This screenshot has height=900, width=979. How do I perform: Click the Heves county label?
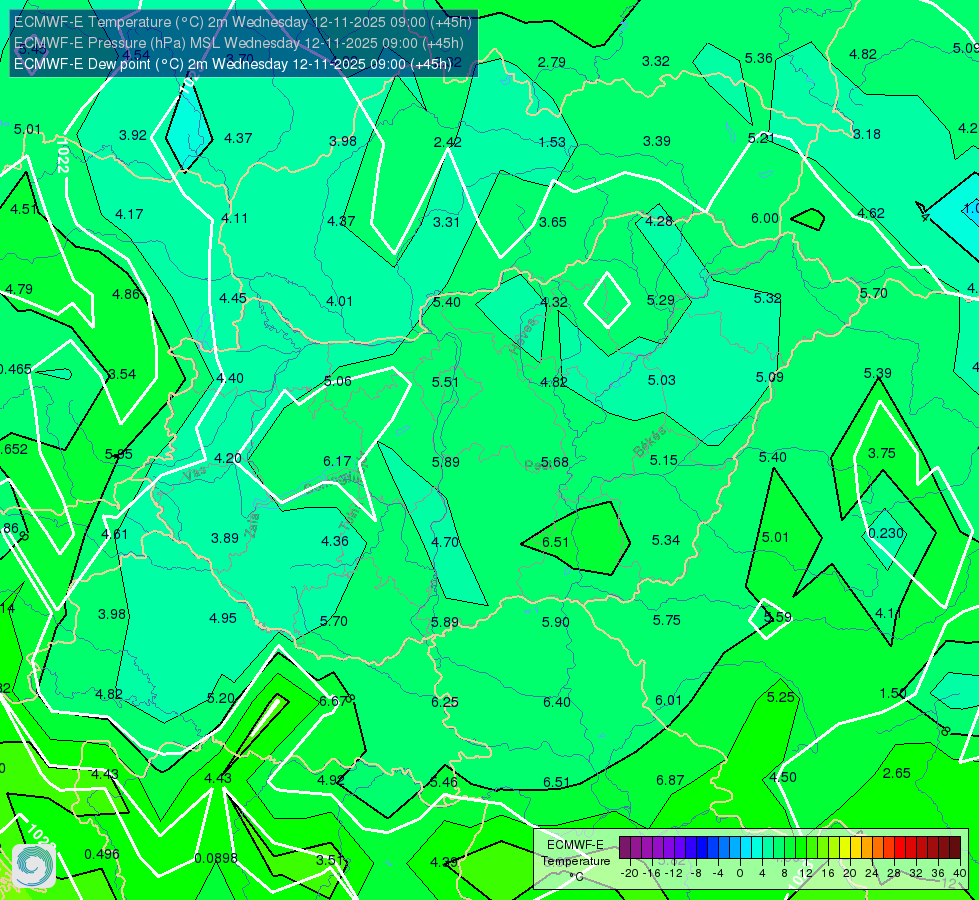coord(523,337)
